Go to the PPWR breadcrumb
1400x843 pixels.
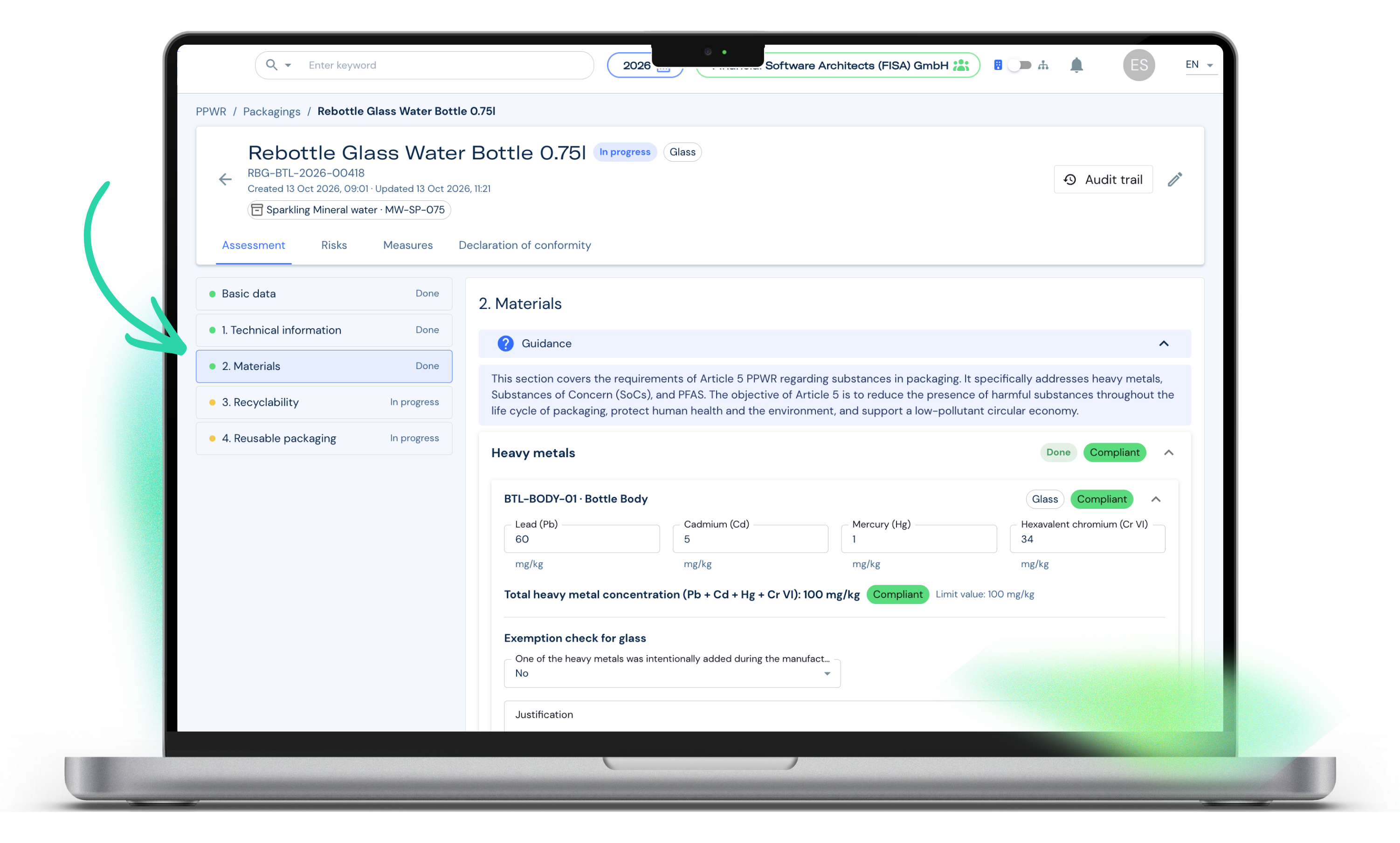(x=211, y=111)
